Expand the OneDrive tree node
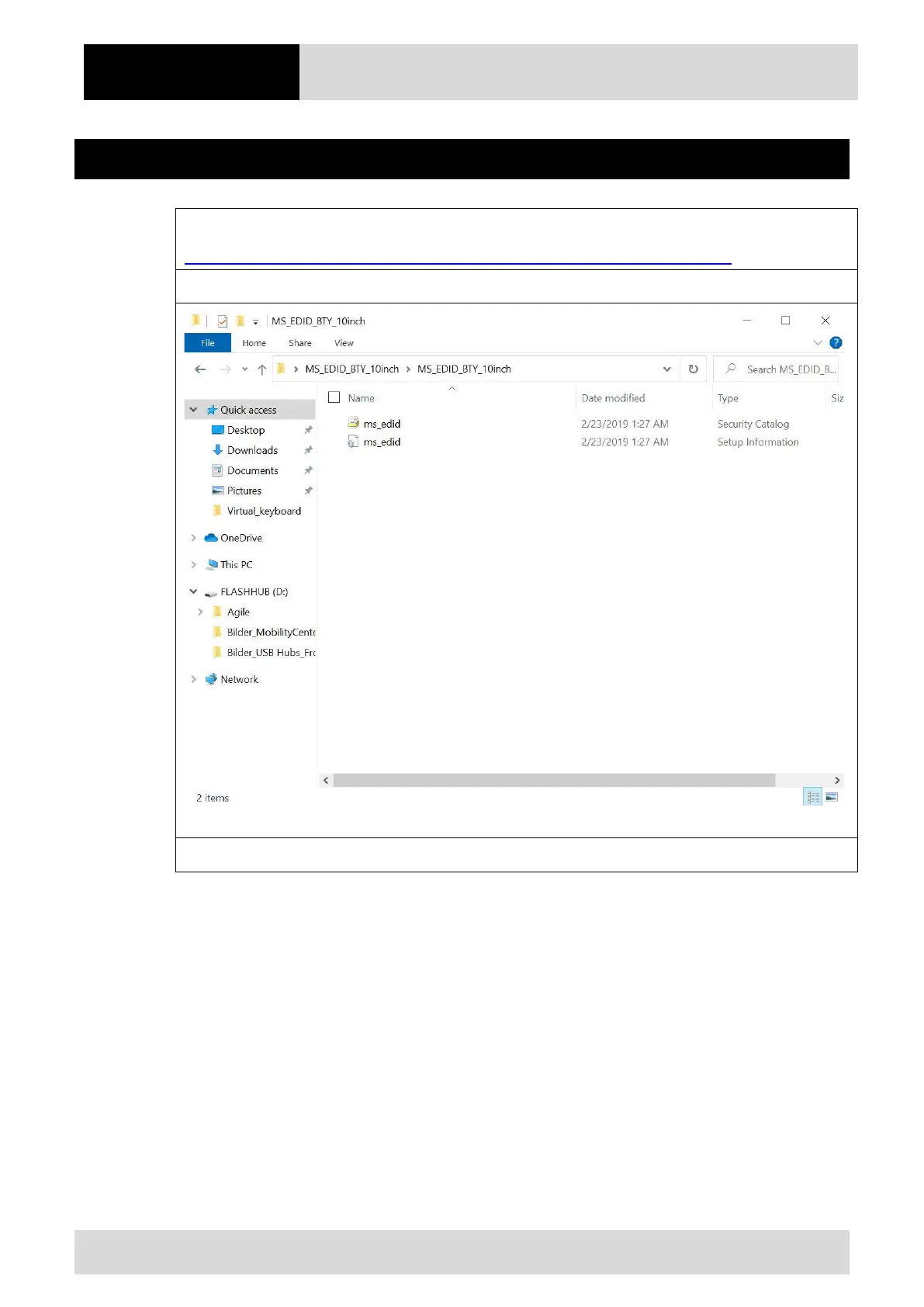Image resolution: width=924 pixels, height=1307 pixels. coord(193,538)
